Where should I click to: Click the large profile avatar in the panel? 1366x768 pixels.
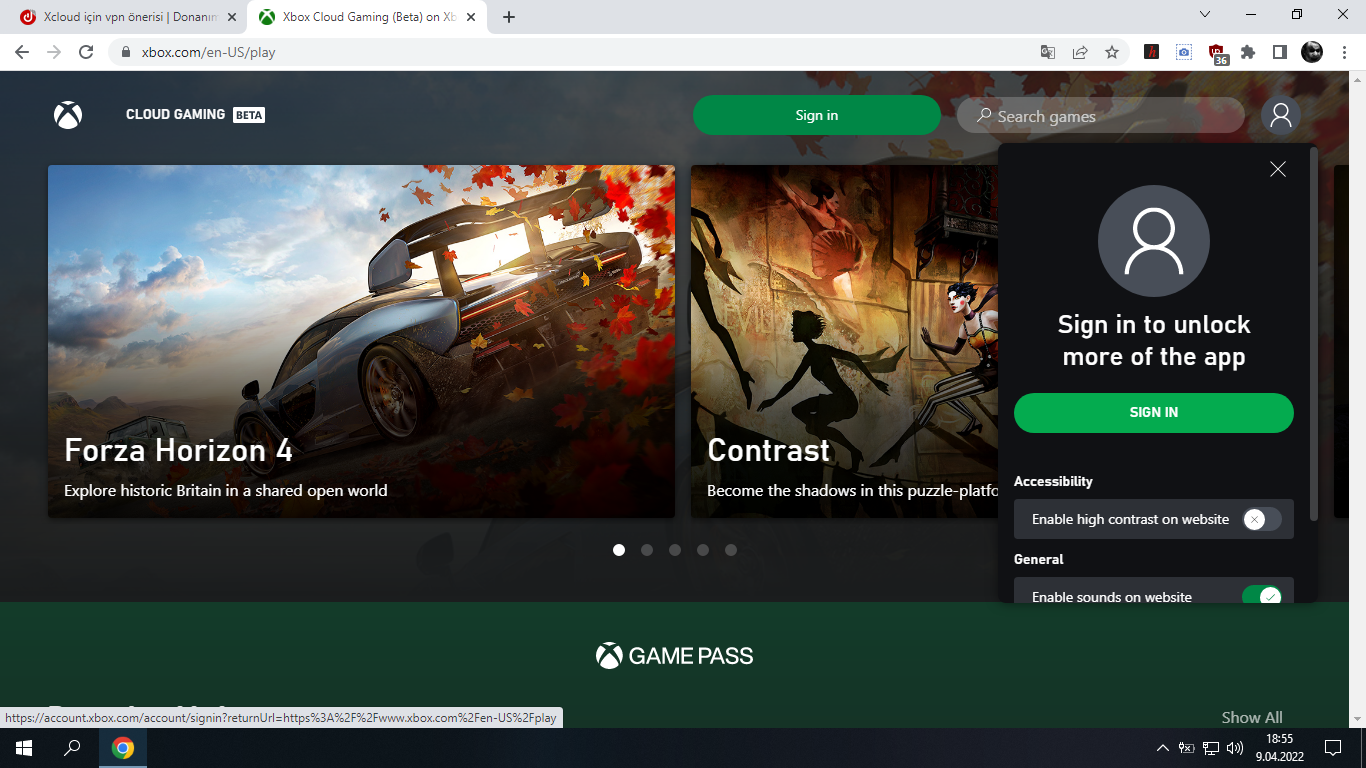click(x=1154, y=241)
